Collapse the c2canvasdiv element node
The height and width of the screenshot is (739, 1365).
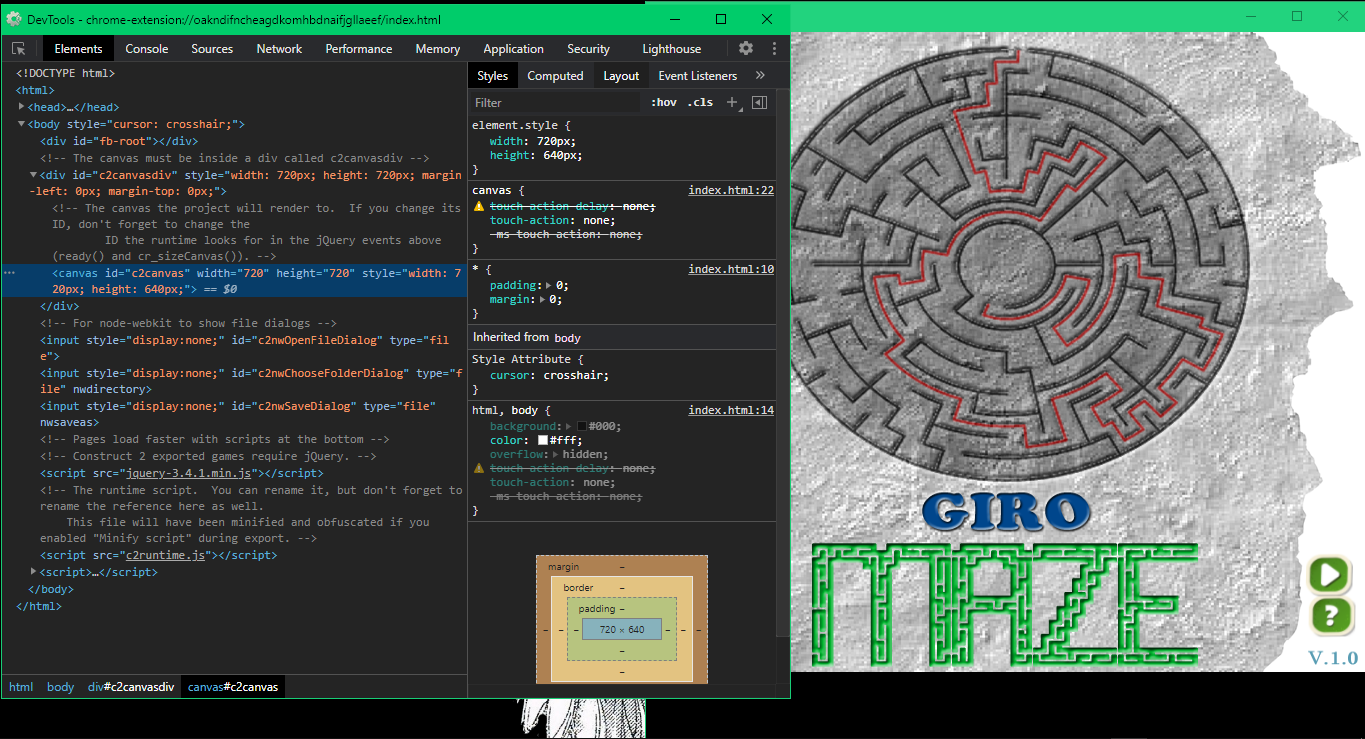(34, 174)
